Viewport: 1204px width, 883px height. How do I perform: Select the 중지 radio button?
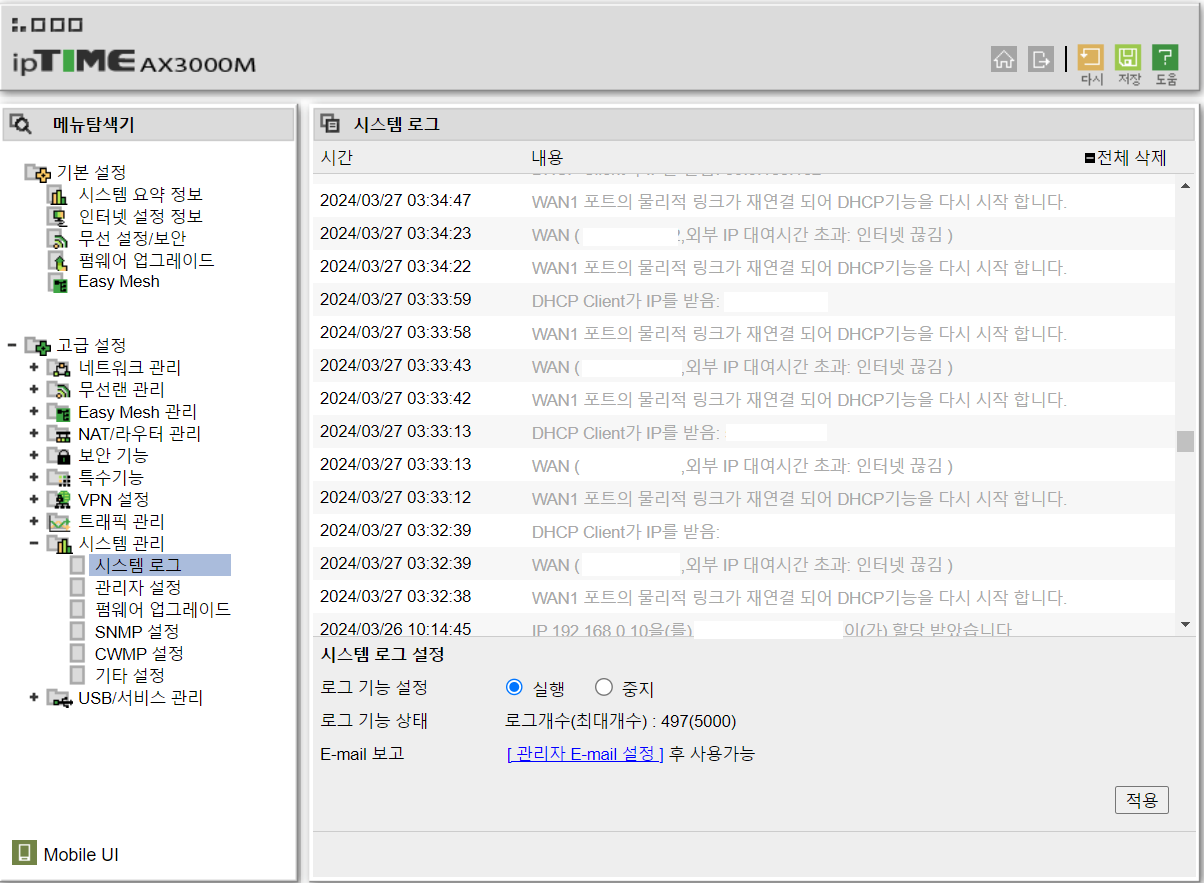click(x=603, y=687)
